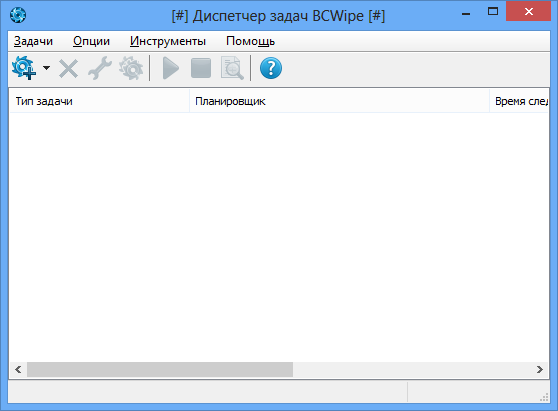Open the Помощь menu
Viewport: 558px width, 411px height.
point(251,41)
